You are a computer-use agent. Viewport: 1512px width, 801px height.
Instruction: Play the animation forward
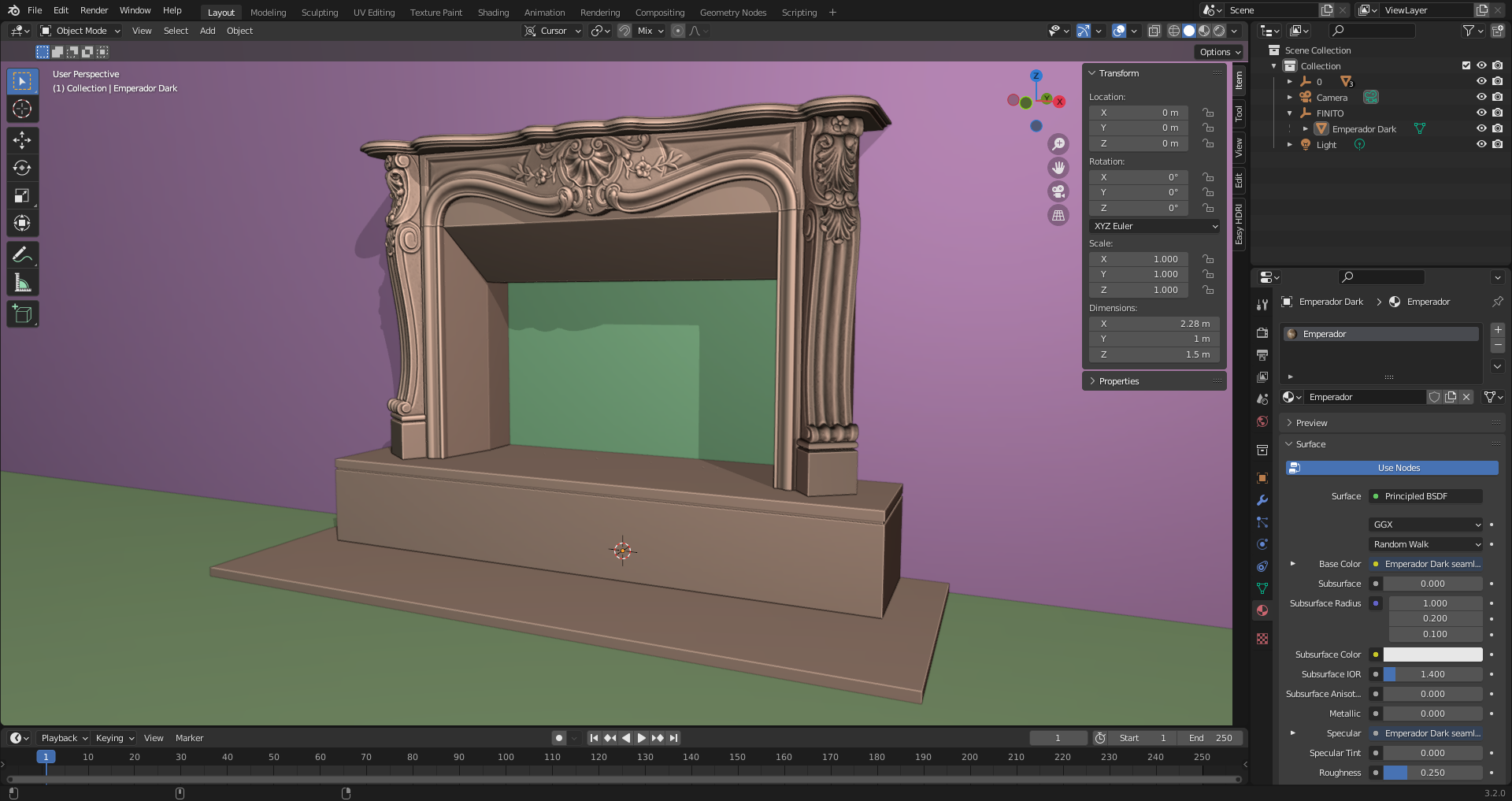click(641, 738)
